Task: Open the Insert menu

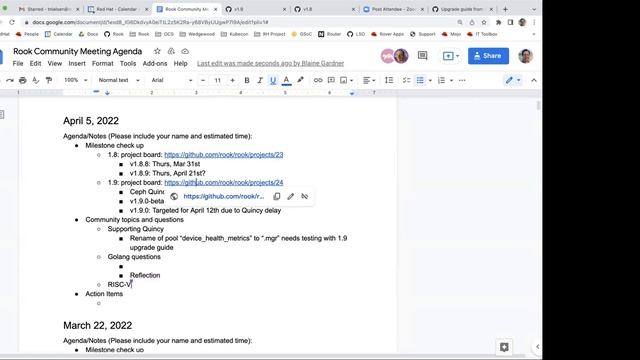Action: (x=77, y=63)
